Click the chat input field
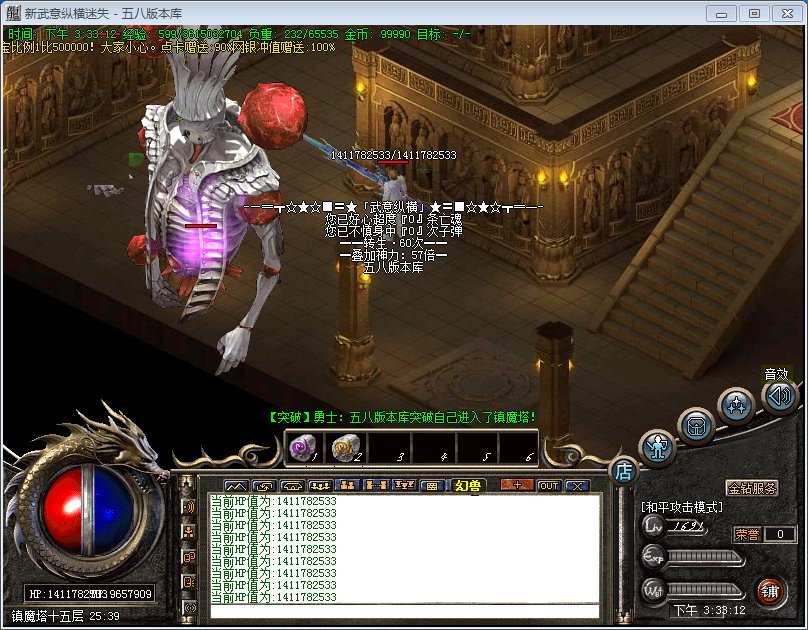 (405, 611)
